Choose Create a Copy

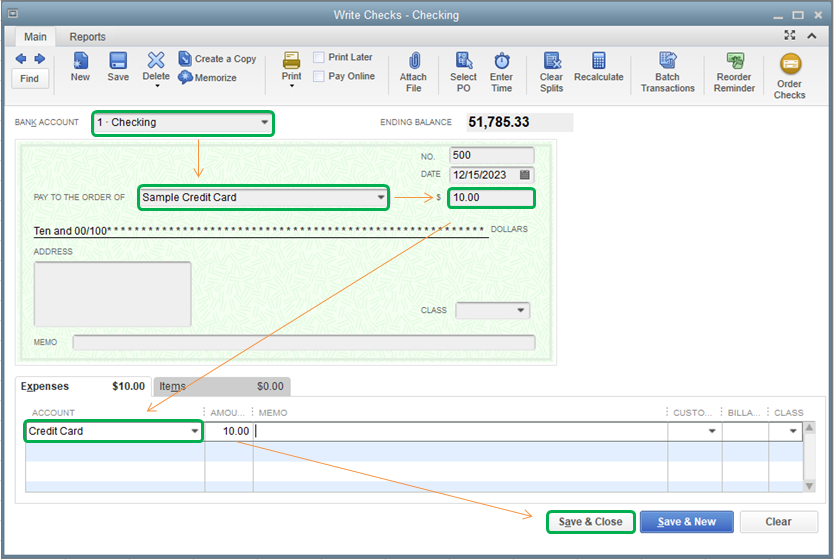point(217,58)
